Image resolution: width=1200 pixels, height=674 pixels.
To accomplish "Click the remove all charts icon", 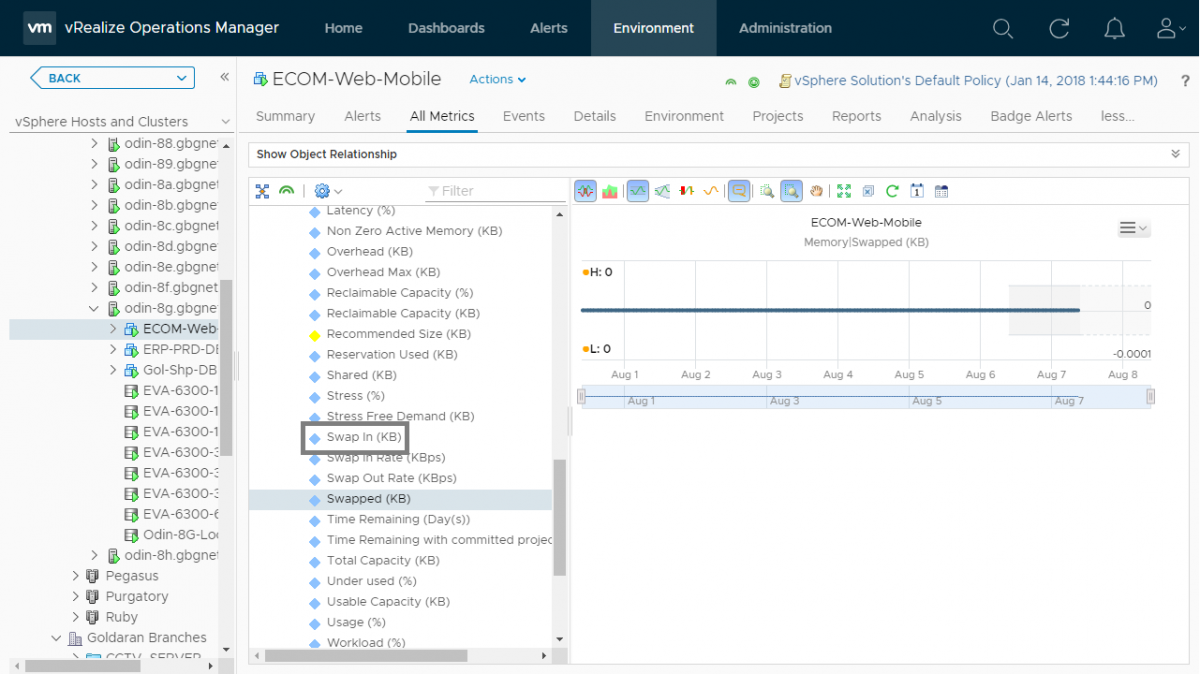I will [868, 191].
